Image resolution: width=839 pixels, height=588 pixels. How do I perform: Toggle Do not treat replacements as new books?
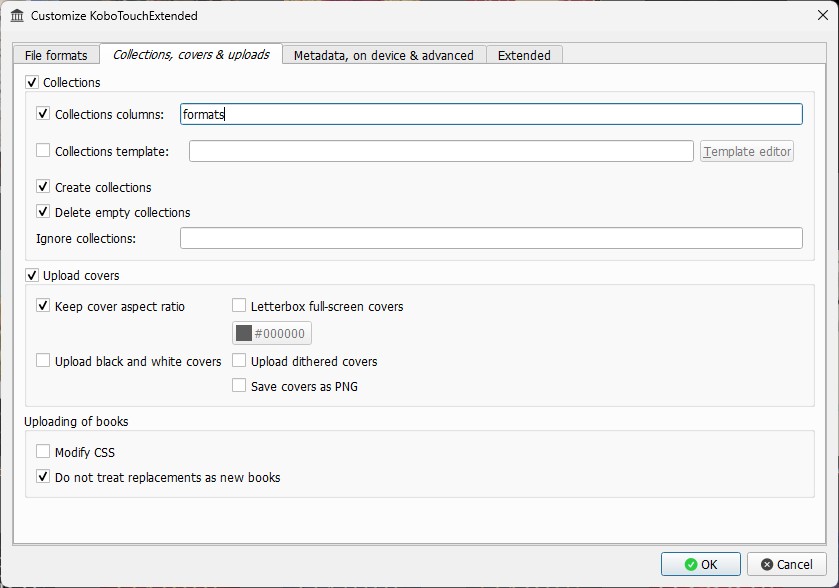[x=43, y=477]
